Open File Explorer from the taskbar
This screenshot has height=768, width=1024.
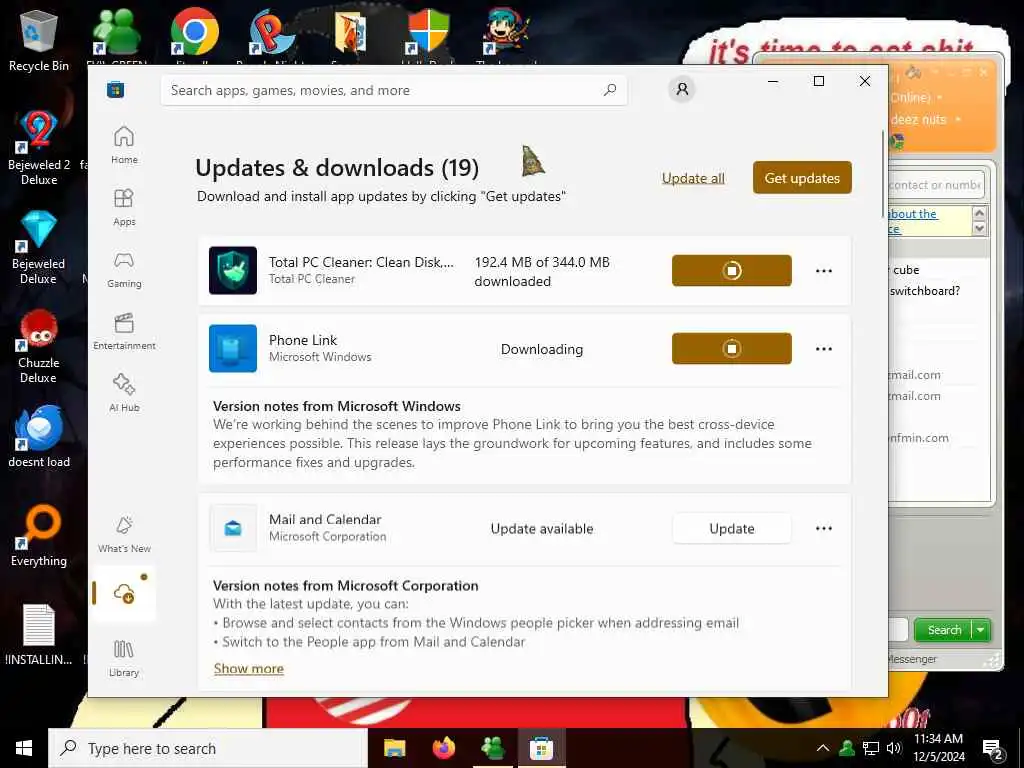click(394, 748)
